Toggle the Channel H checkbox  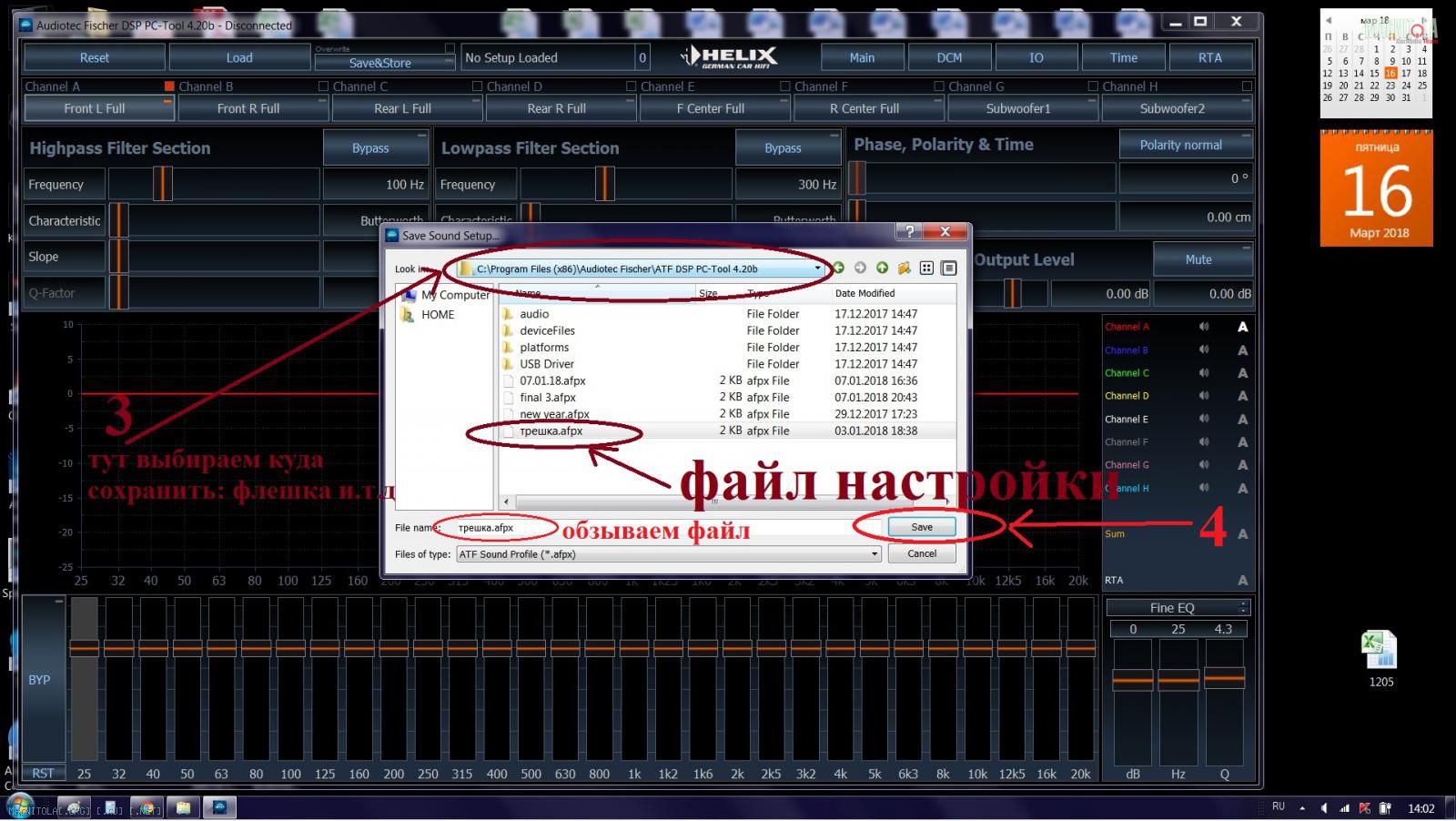point(1247,86)
